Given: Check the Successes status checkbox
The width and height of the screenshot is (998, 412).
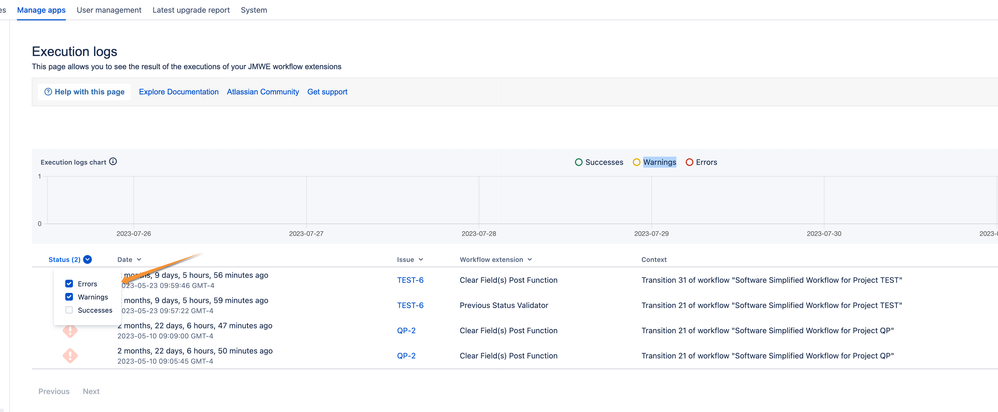Looking at the screenshot, I should pyautogui.click(x=69, y=310).
